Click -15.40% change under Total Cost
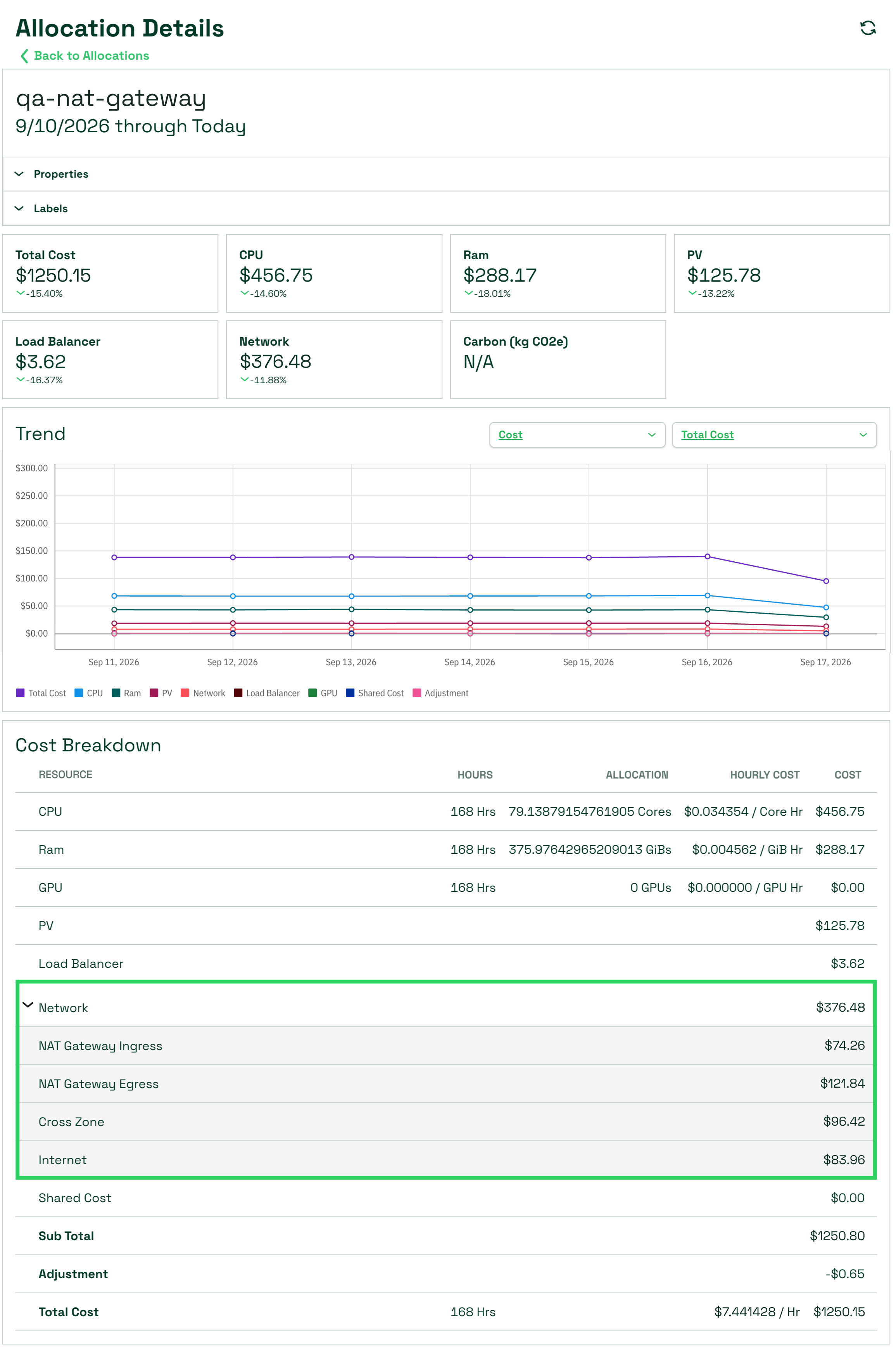The width and height of the screenshot is (896, 1353). point(44,293)
